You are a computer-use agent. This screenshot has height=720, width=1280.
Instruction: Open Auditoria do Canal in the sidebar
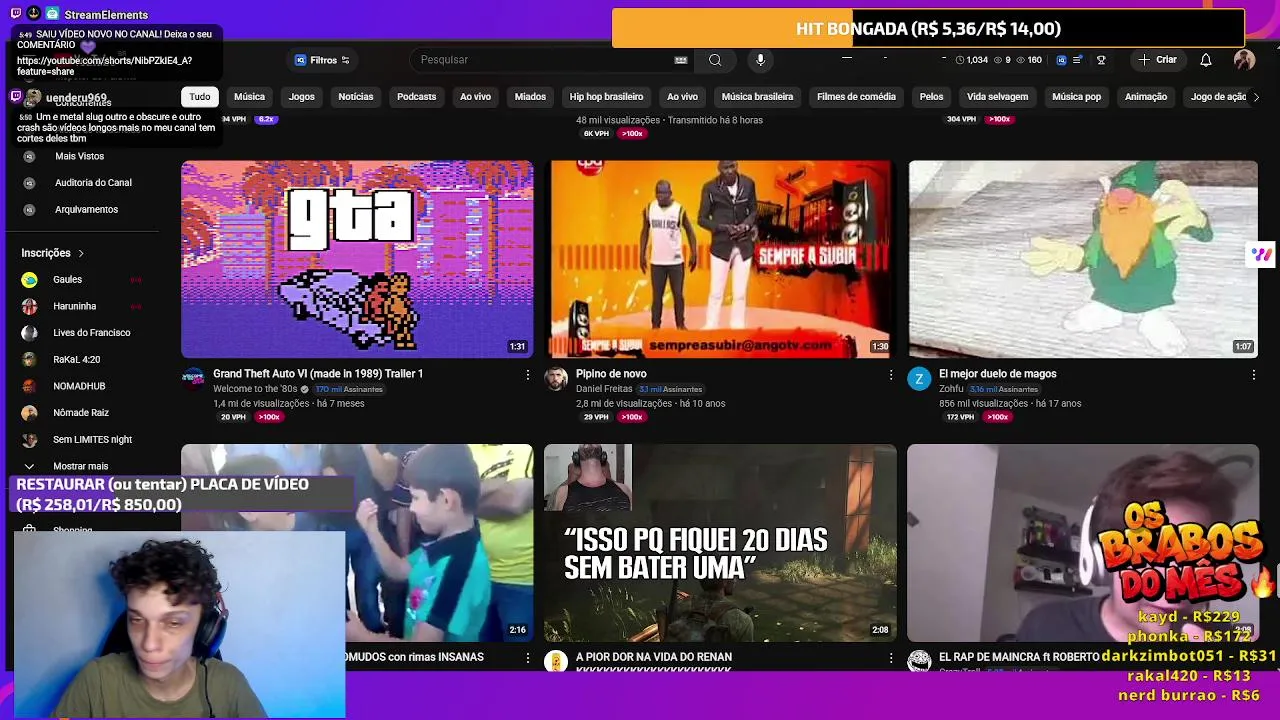click(x=93, y=183)
